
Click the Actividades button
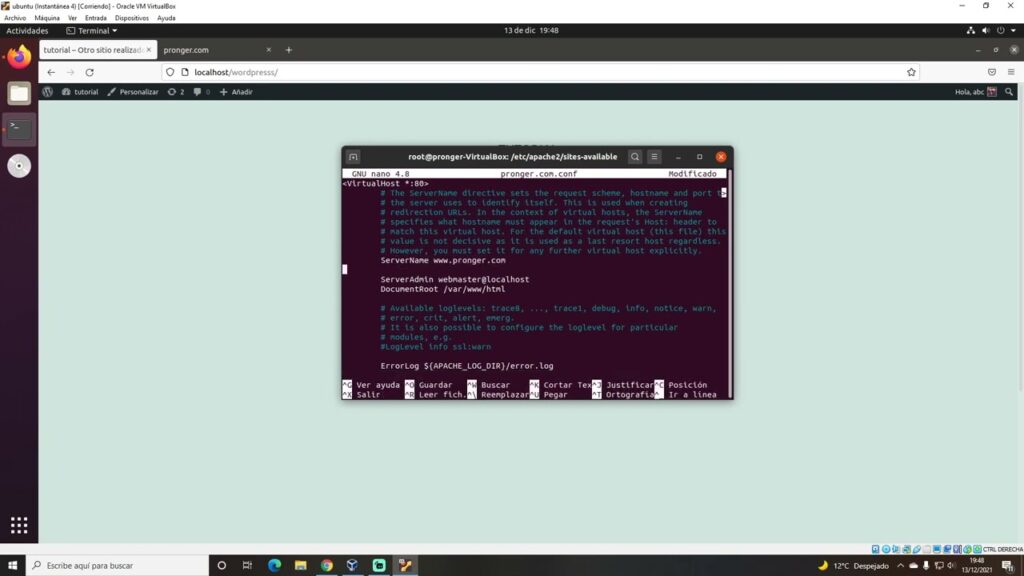[27, 31]
